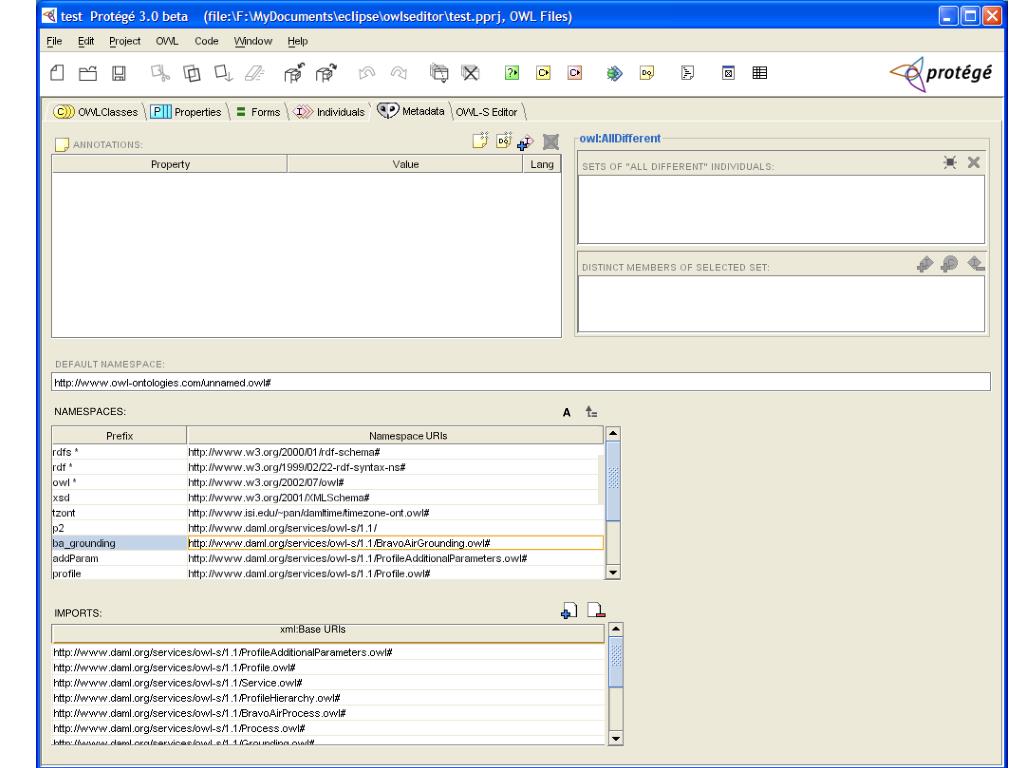Click the paste toolbar icon
1024x768 pixels.
click(x=223, y=72)
